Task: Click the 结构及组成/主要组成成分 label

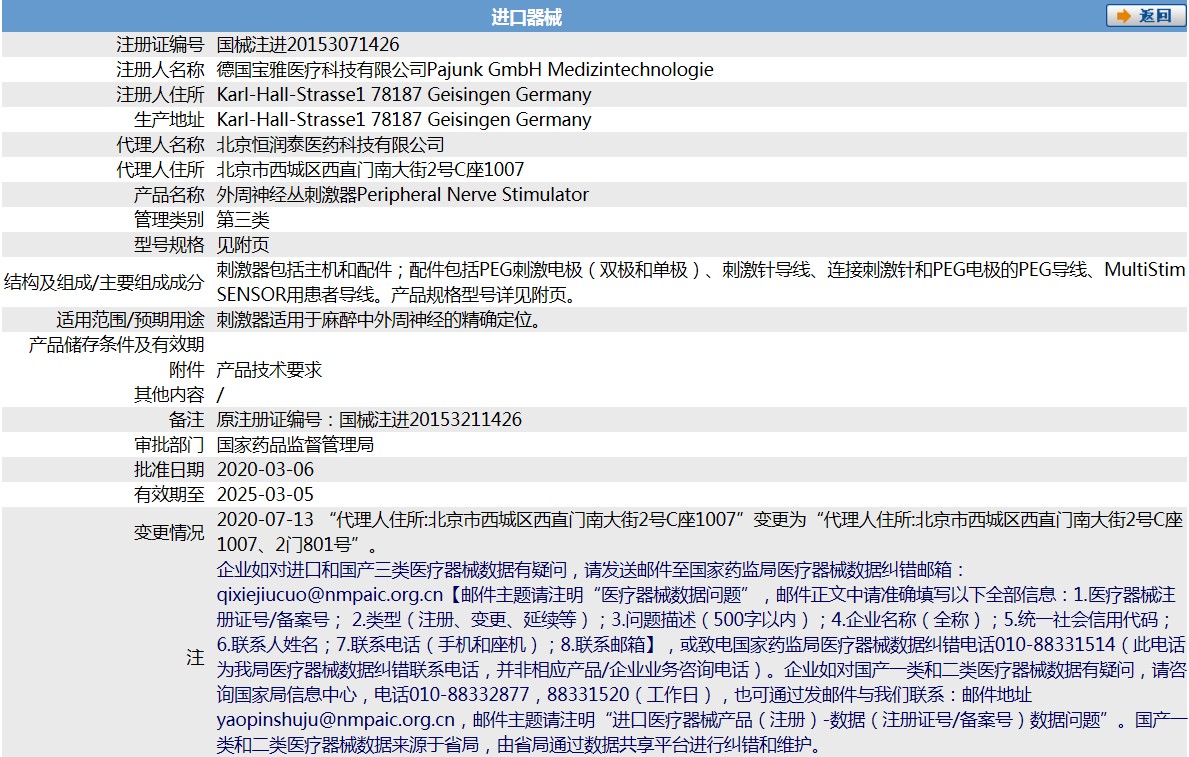Action: point(104,282)
